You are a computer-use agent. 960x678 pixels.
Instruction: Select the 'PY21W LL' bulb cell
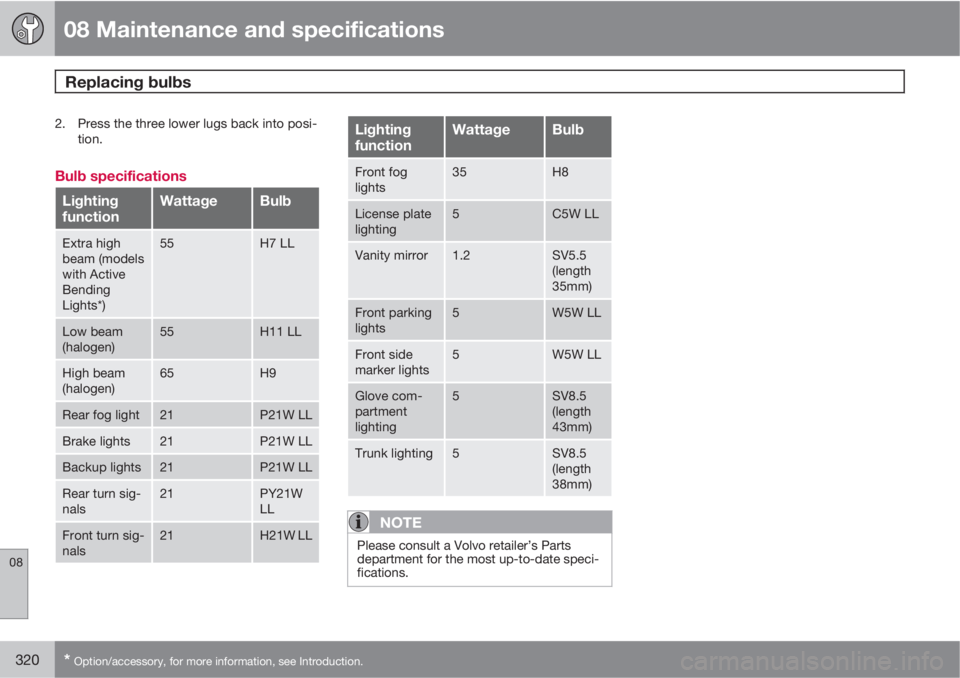(x=285, y=501)
